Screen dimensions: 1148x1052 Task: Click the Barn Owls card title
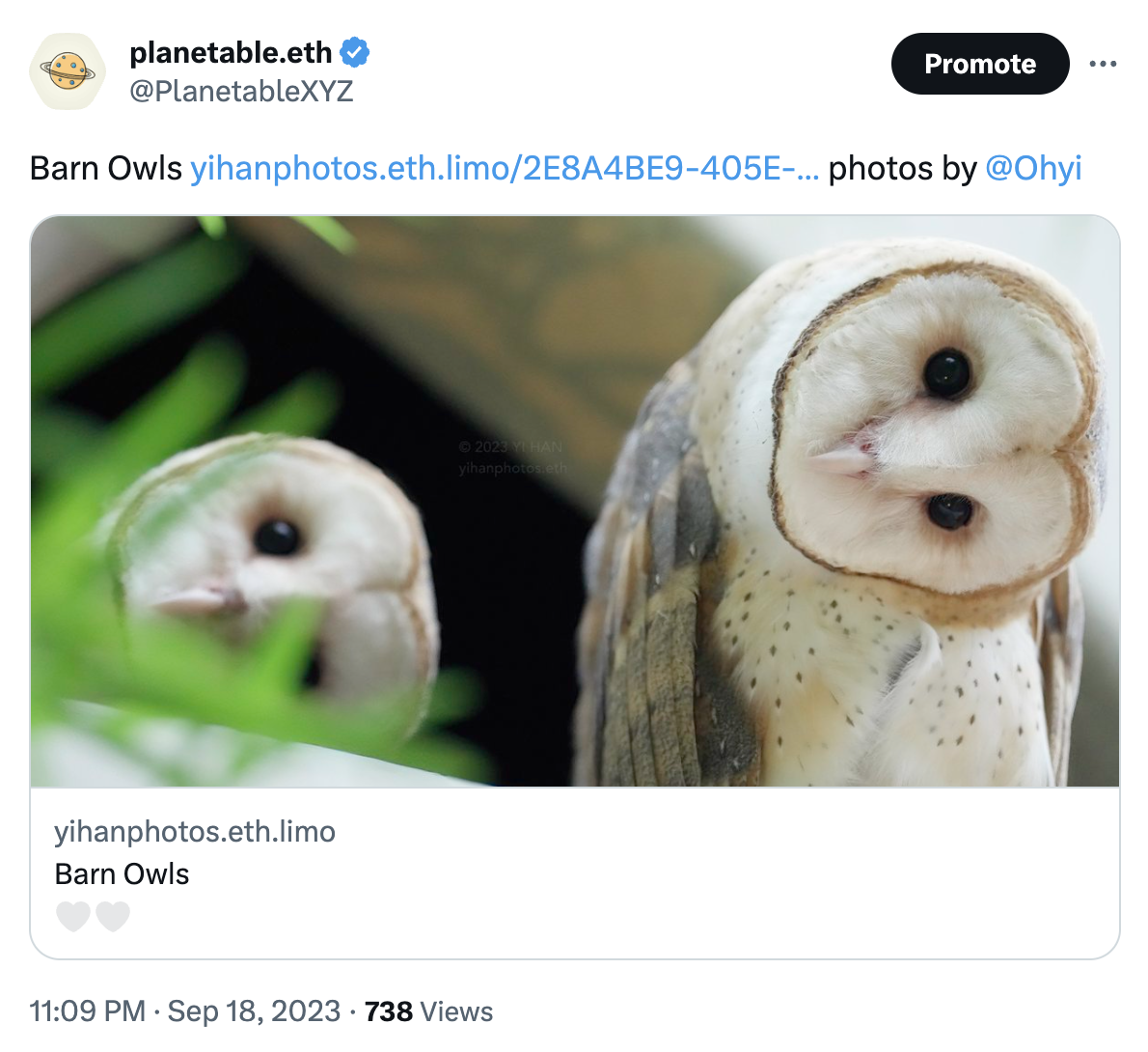click(123, 873)
